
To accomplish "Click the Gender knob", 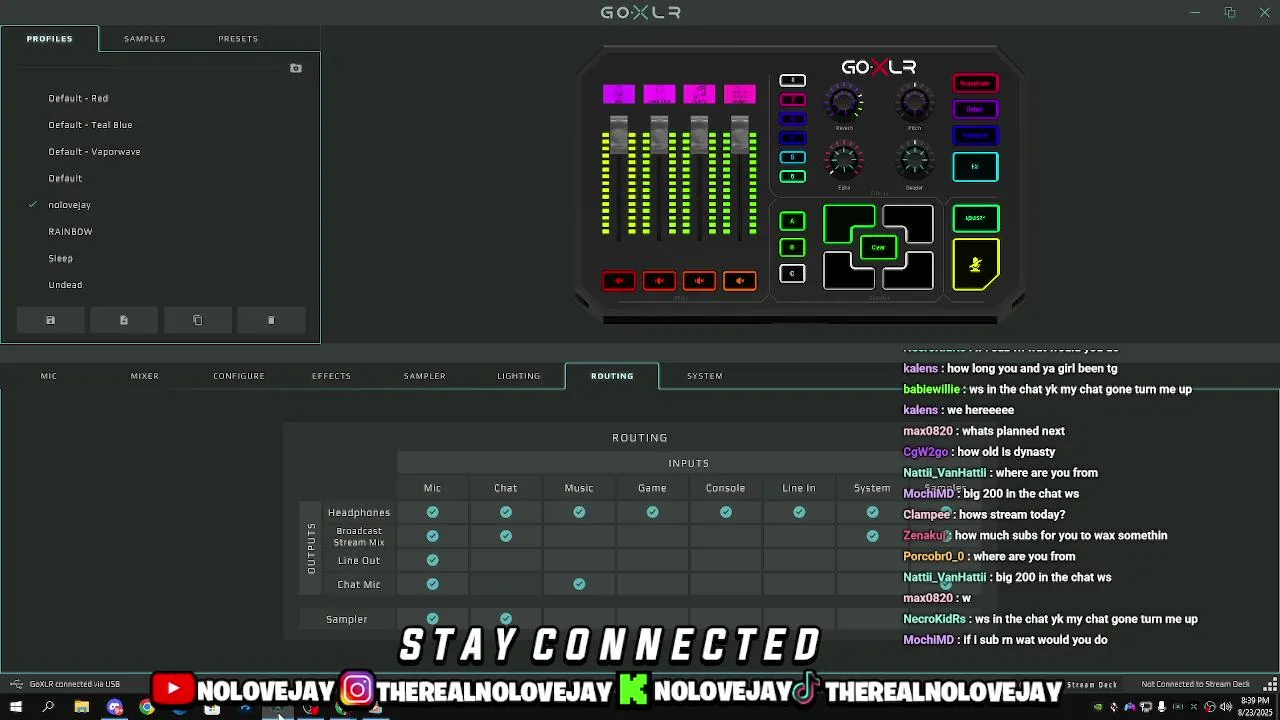I will [914, 161].
